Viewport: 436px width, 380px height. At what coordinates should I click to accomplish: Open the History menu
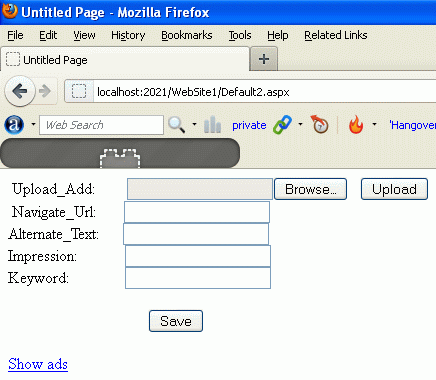point(128,35)
